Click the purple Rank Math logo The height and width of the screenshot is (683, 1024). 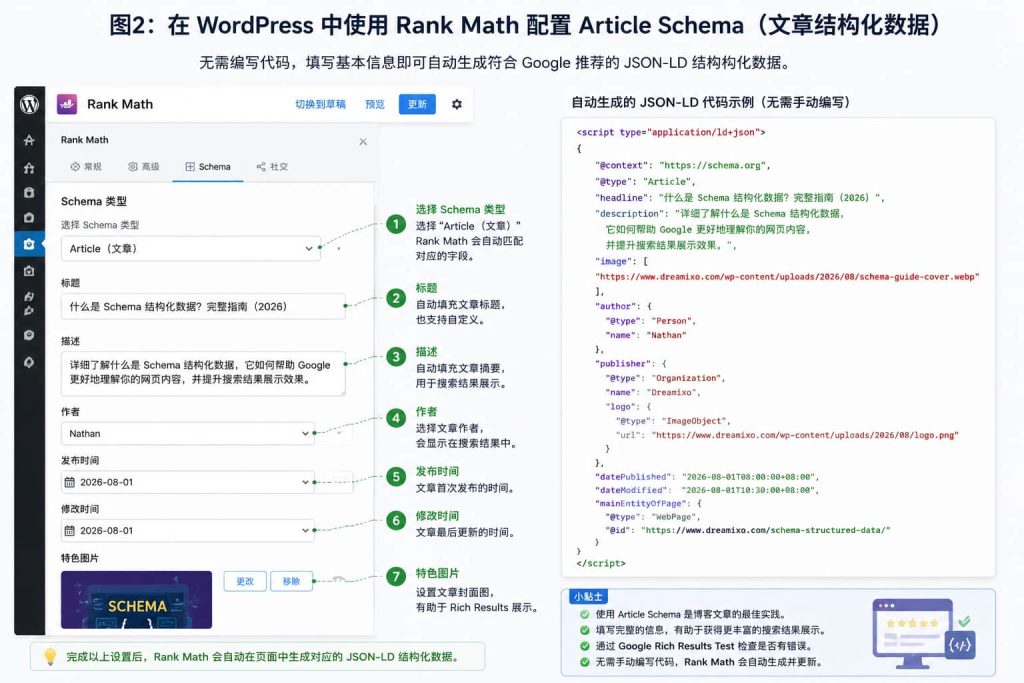click(x=67, y=104)
